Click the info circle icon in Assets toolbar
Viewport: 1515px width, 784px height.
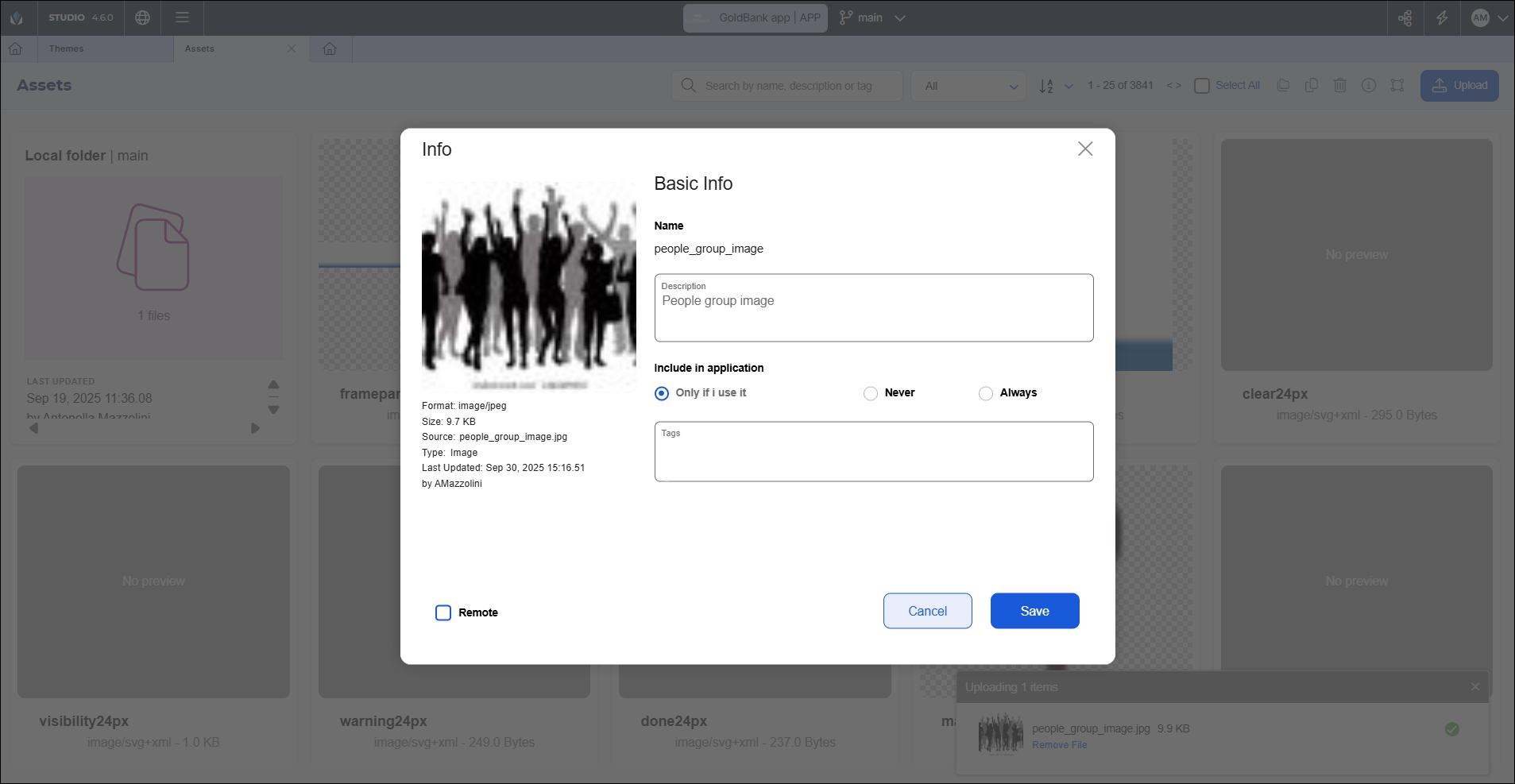tap(1368, 85)
